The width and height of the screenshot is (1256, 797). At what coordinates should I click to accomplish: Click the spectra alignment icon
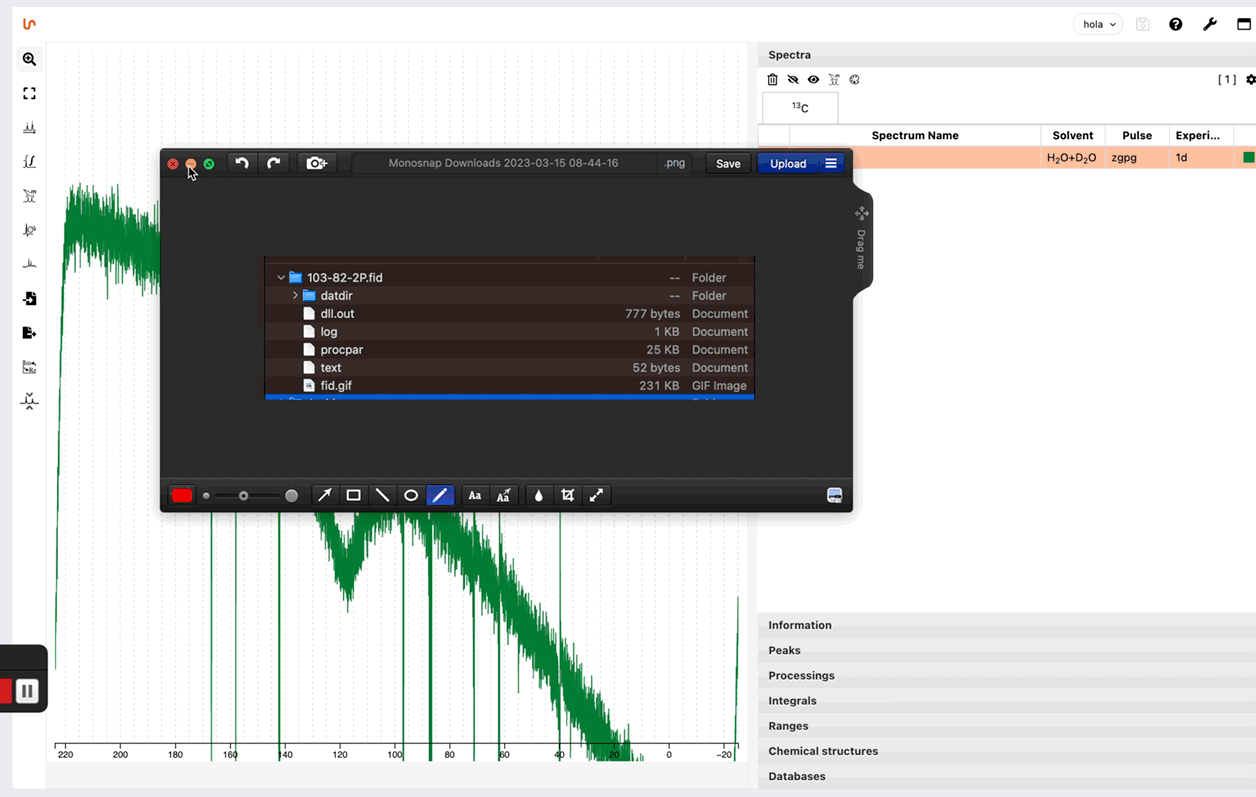[29, 401]
